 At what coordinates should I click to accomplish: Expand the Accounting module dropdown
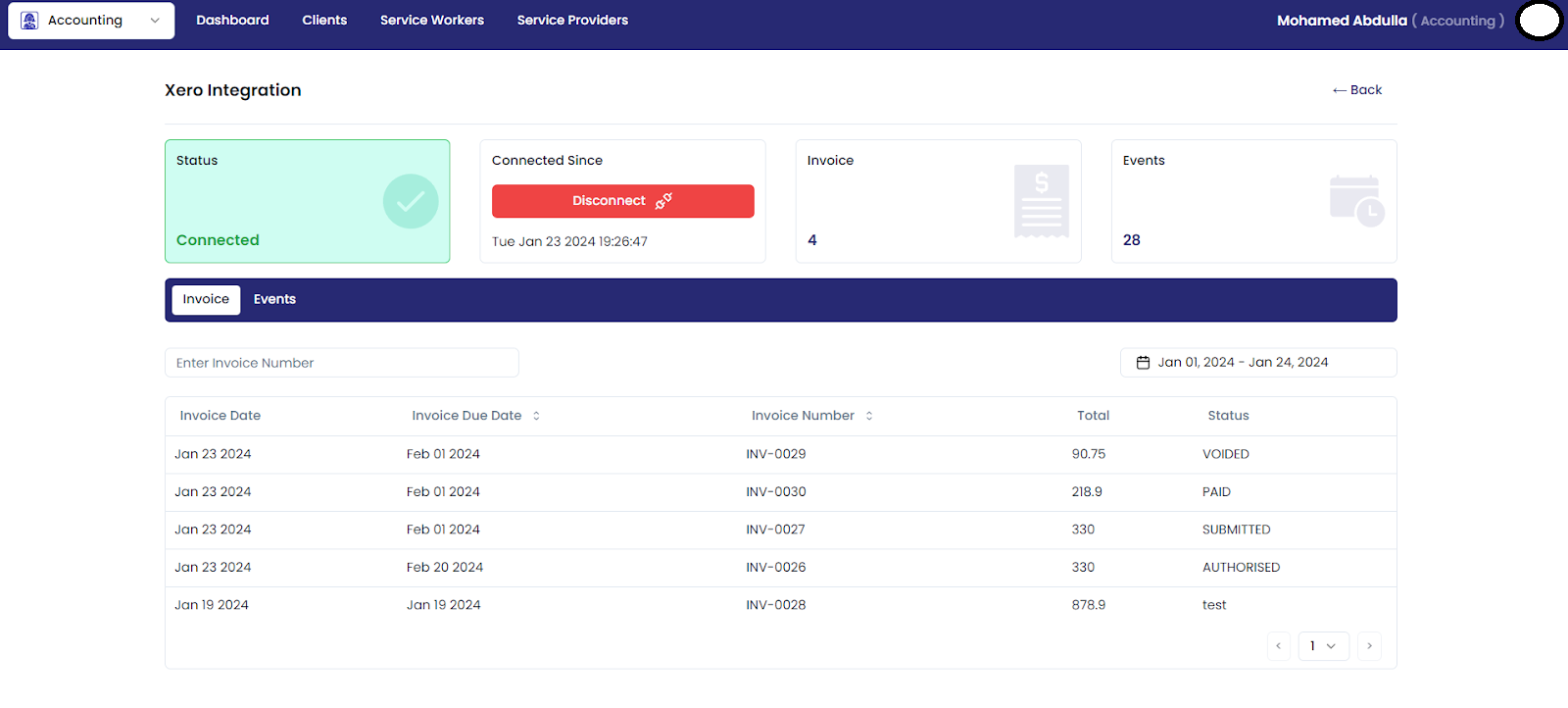tap(154, 21)
